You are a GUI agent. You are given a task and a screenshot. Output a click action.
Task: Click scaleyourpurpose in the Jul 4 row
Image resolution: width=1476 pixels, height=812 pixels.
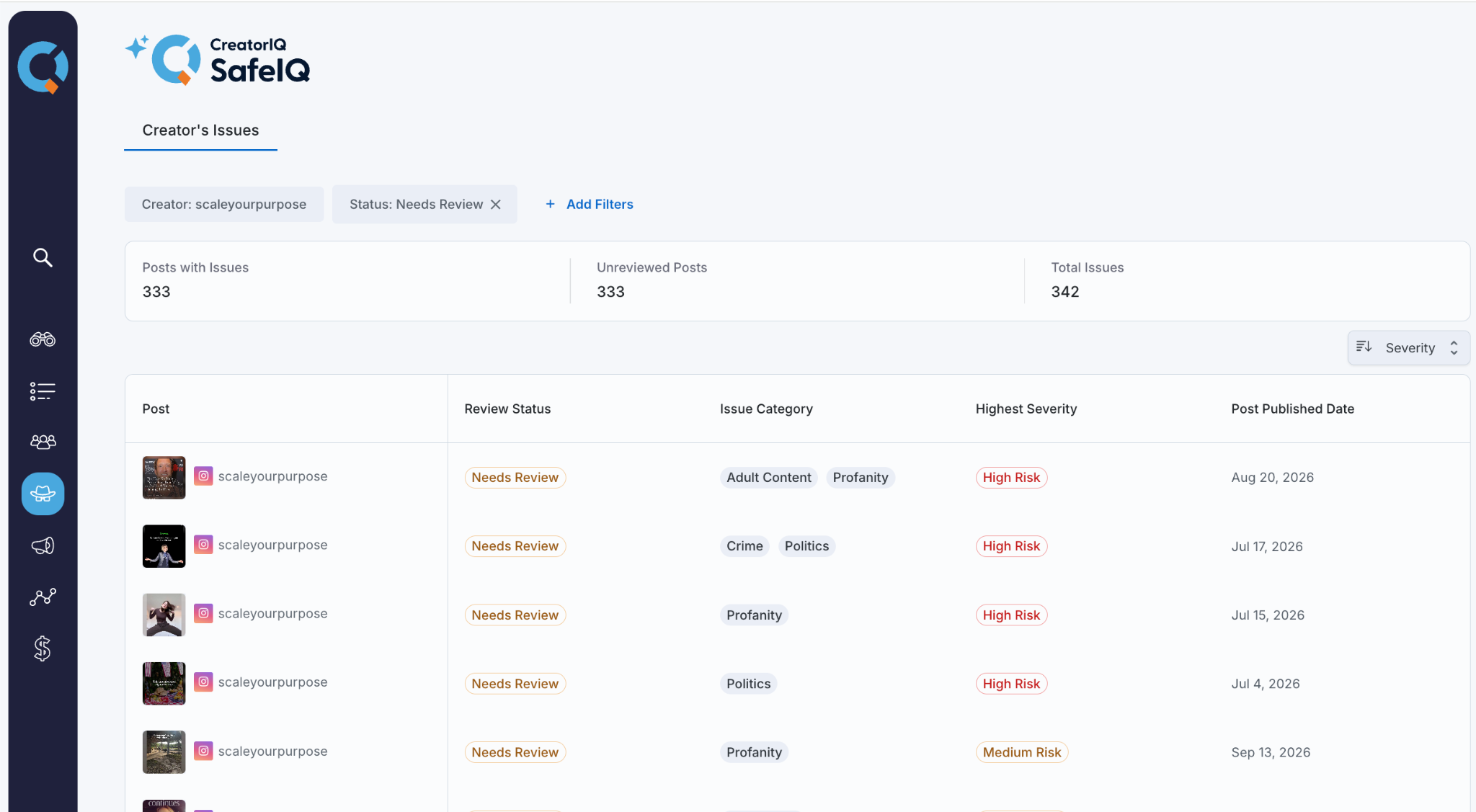coord(272,682)
